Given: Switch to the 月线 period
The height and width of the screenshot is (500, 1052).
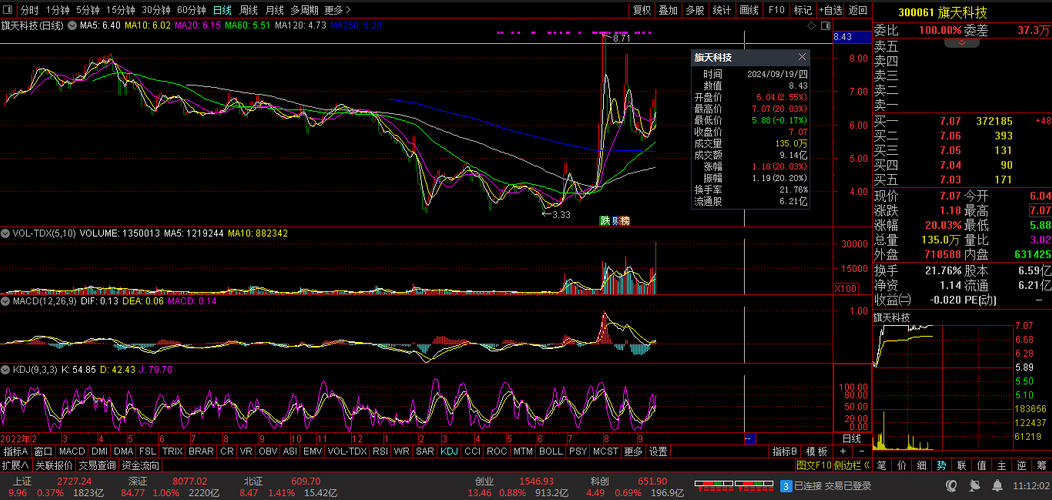Looking at the screenshot, I should pyautogui.click(x=274, y=10).
